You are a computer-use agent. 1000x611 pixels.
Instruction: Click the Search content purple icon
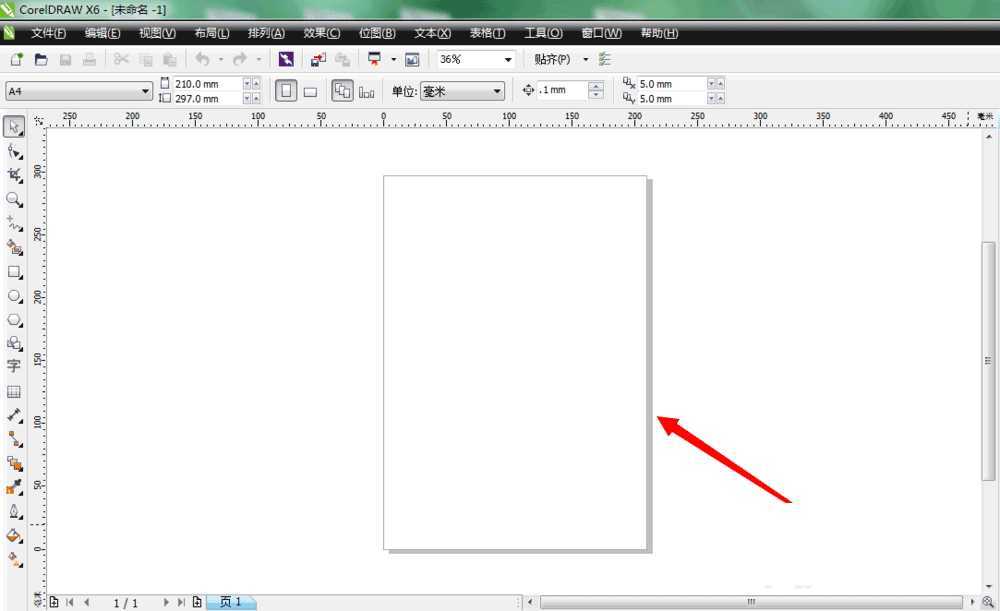(x=286, y=59)
